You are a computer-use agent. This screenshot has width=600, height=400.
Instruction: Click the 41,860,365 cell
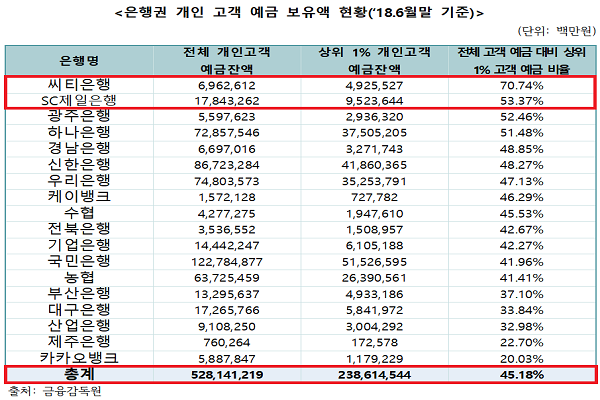pyautogui.click(x=375, y=165)
